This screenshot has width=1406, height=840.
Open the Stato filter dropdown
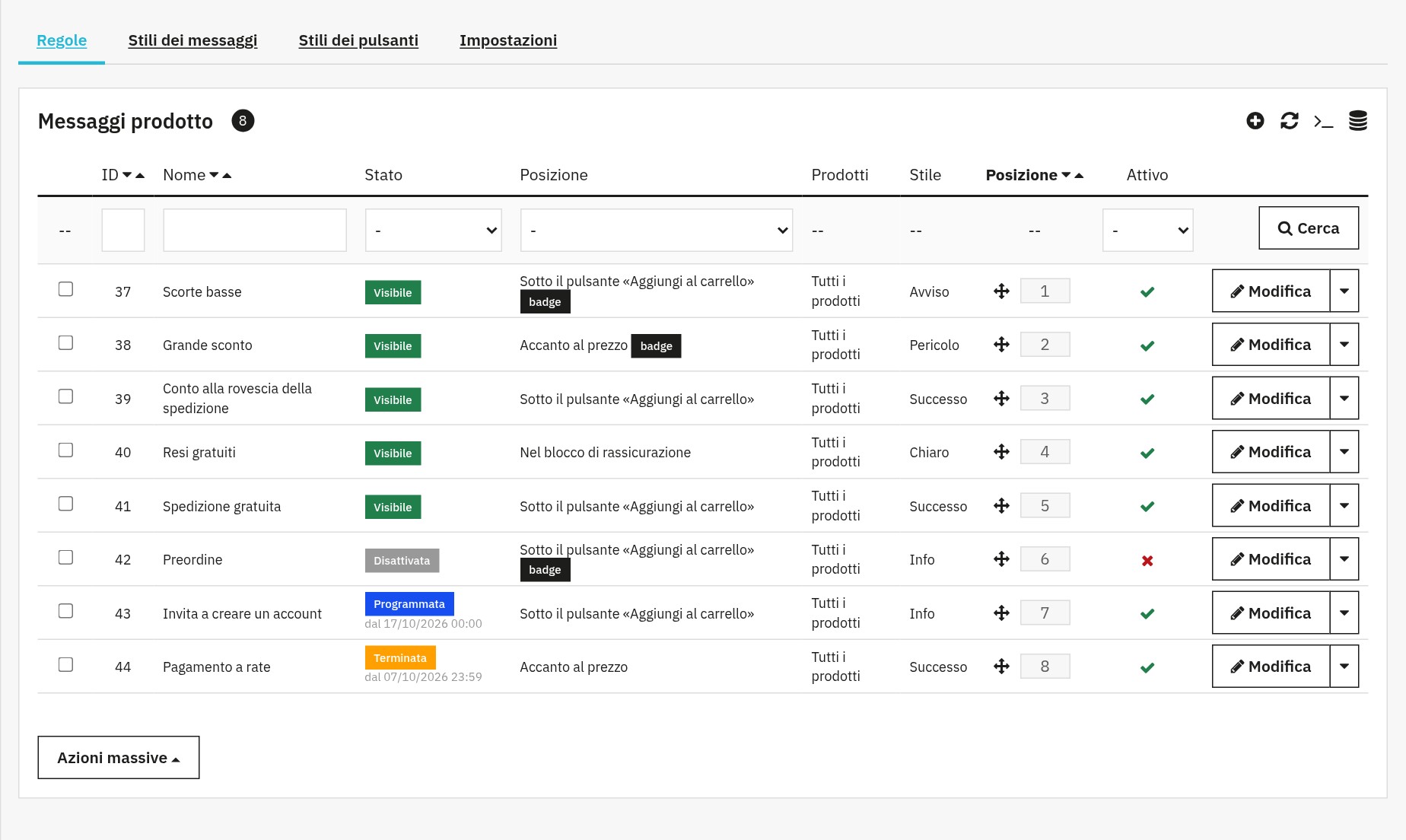click(x=434, y=231)
